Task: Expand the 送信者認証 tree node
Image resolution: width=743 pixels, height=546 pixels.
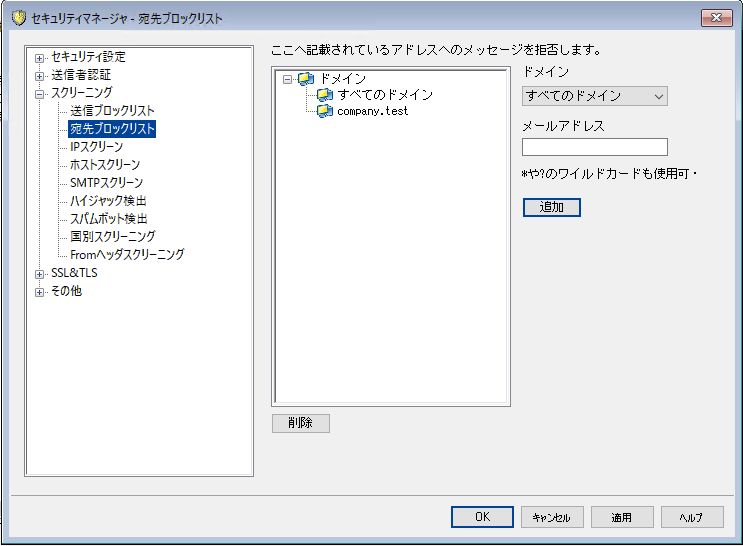Action: click(x=40, y=75)
